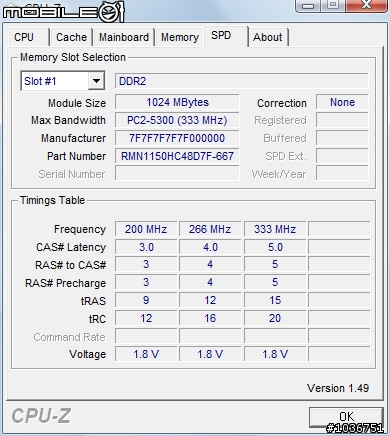Click tRAS value 15
390x436 pixels.
click(x=275, y=300)
